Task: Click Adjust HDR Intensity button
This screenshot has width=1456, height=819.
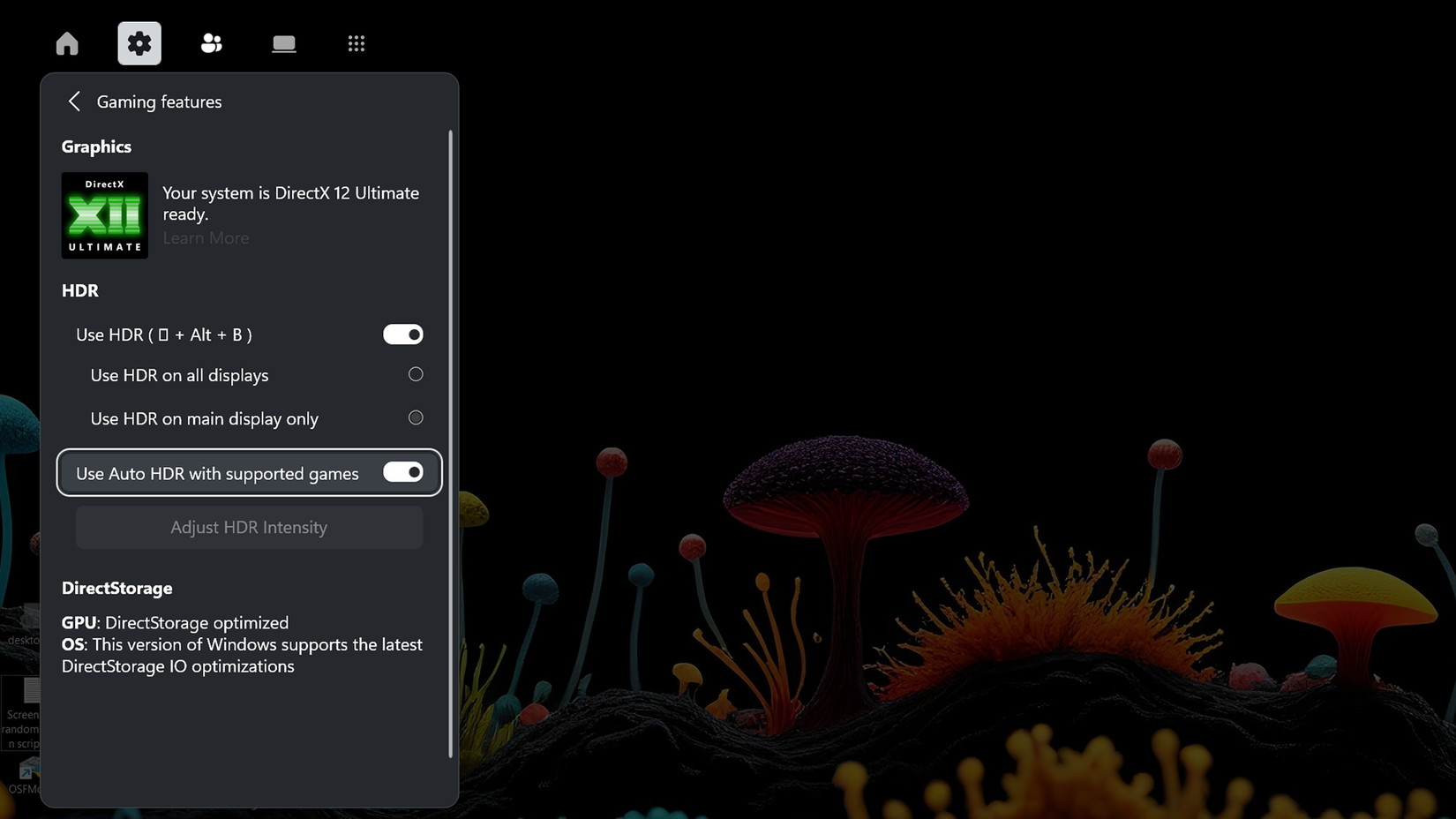Action: (x=249, y=528)
